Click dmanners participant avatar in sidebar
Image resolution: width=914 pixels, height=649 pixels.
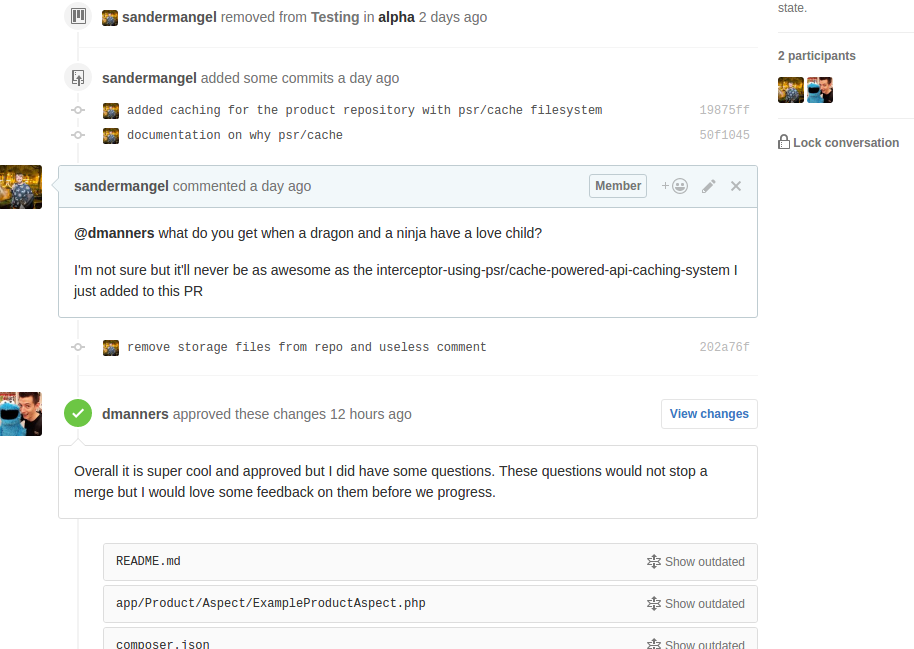[x=820, y=90]
